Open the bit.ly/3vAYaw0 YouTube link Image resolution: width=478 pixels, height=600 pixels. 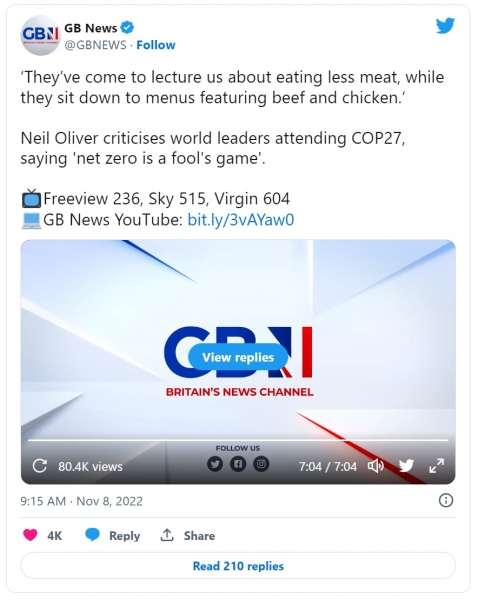click(x=241, y=220)
